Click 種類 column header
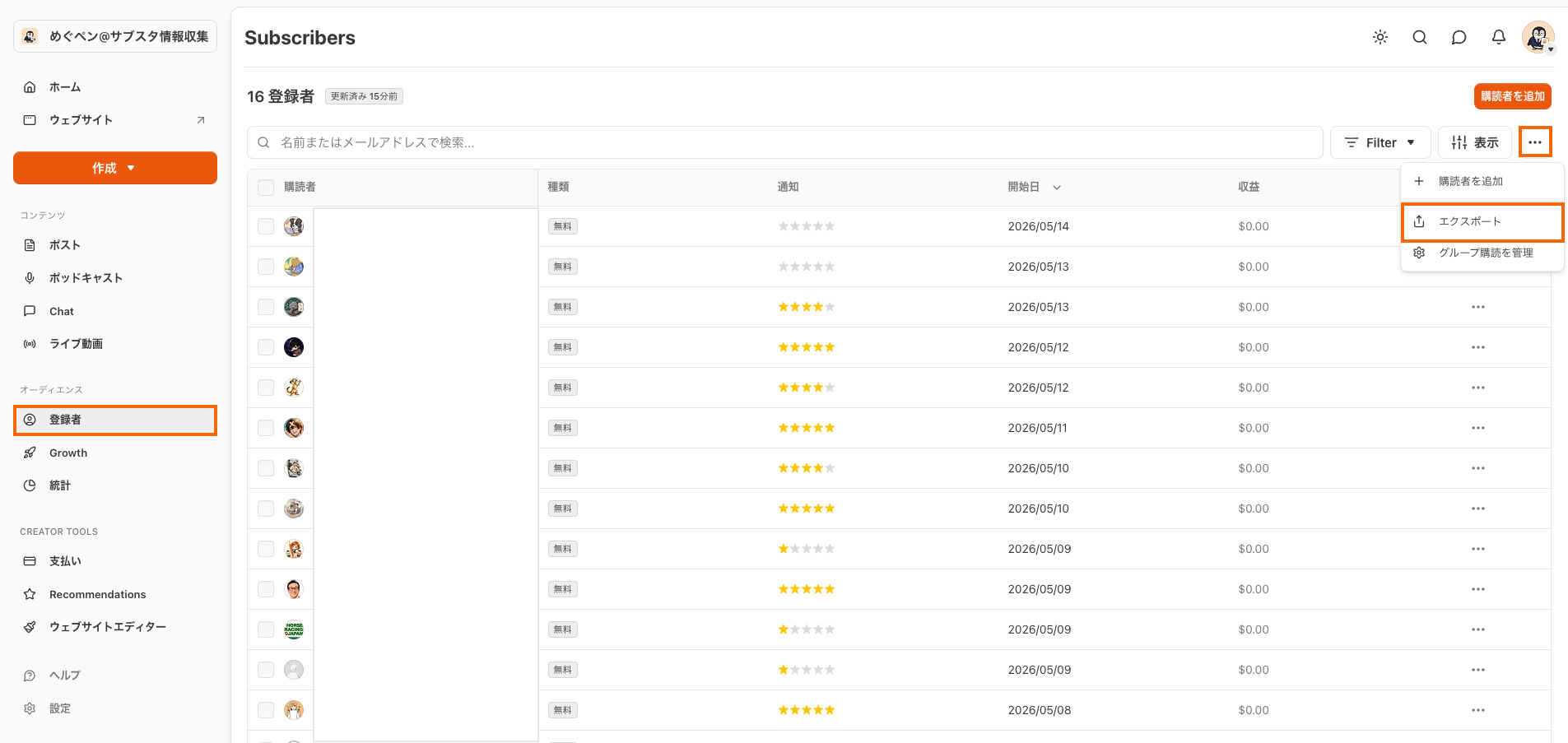Viewport: 1568px width, 743px height. pos(559,188)
